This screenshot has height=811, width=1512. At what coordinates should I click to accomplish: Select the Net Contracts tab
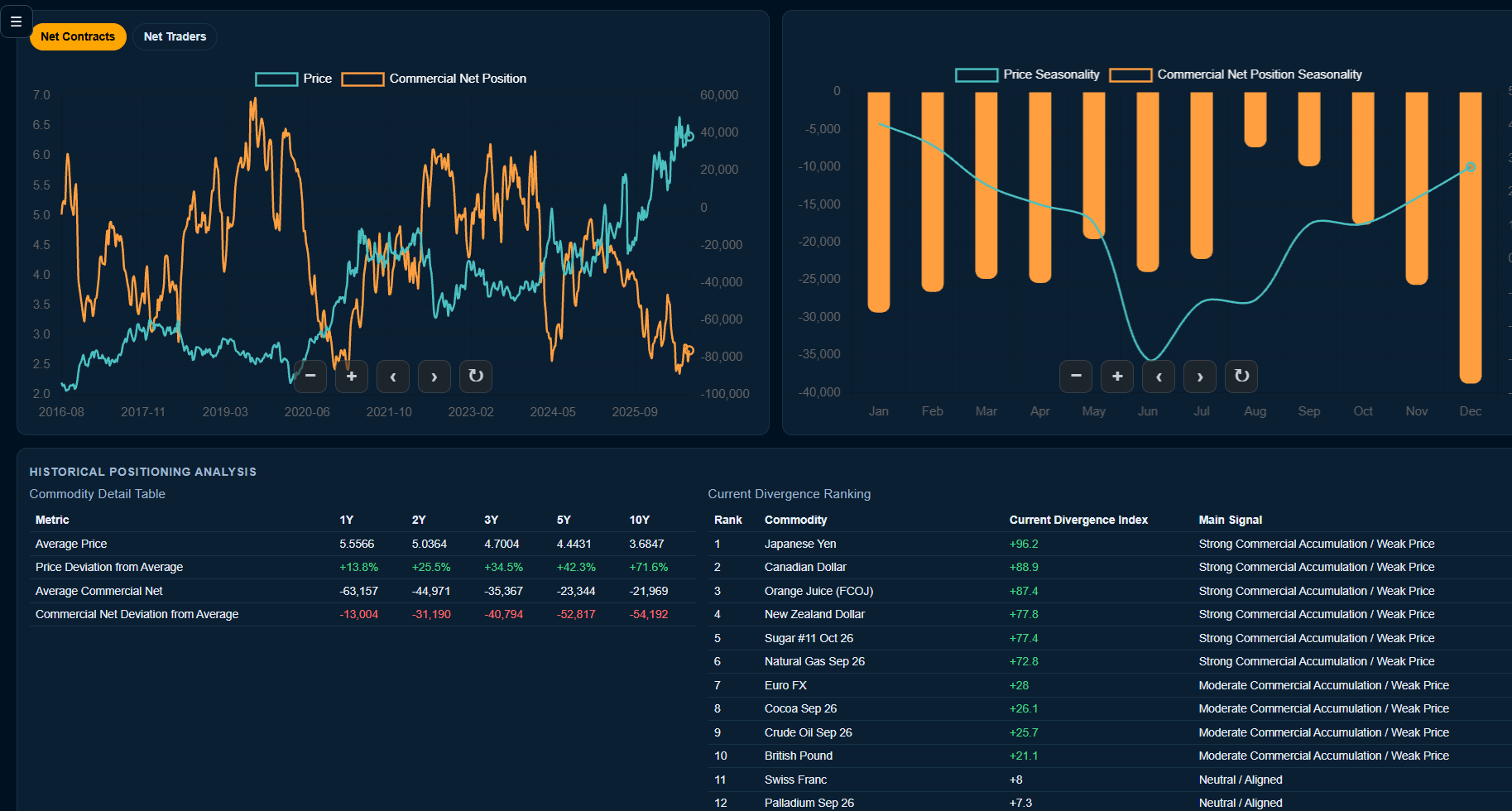(78, 36)
